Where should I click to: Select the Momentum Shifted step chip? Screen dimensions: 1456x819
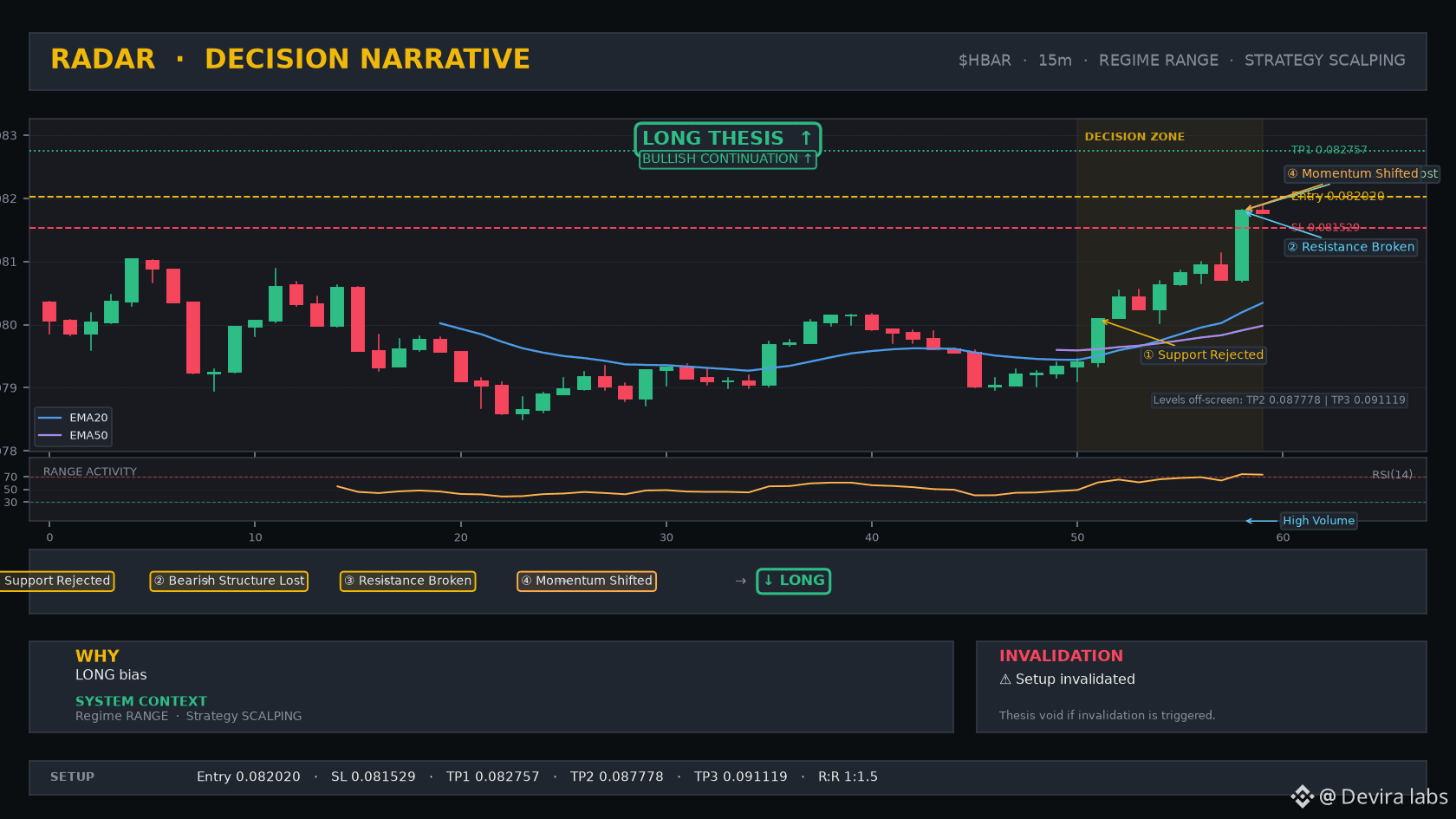[x=587, y=581]
